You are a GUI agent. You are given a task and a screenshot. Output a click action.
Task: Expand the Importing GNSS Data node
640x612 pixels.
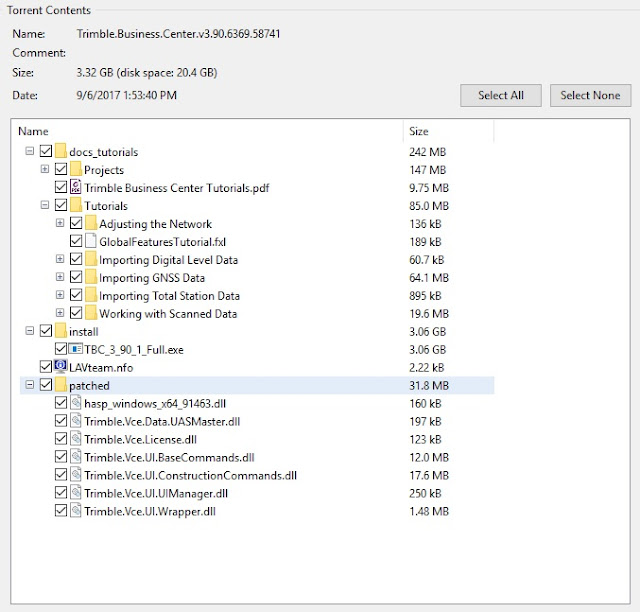pos(60,277)
